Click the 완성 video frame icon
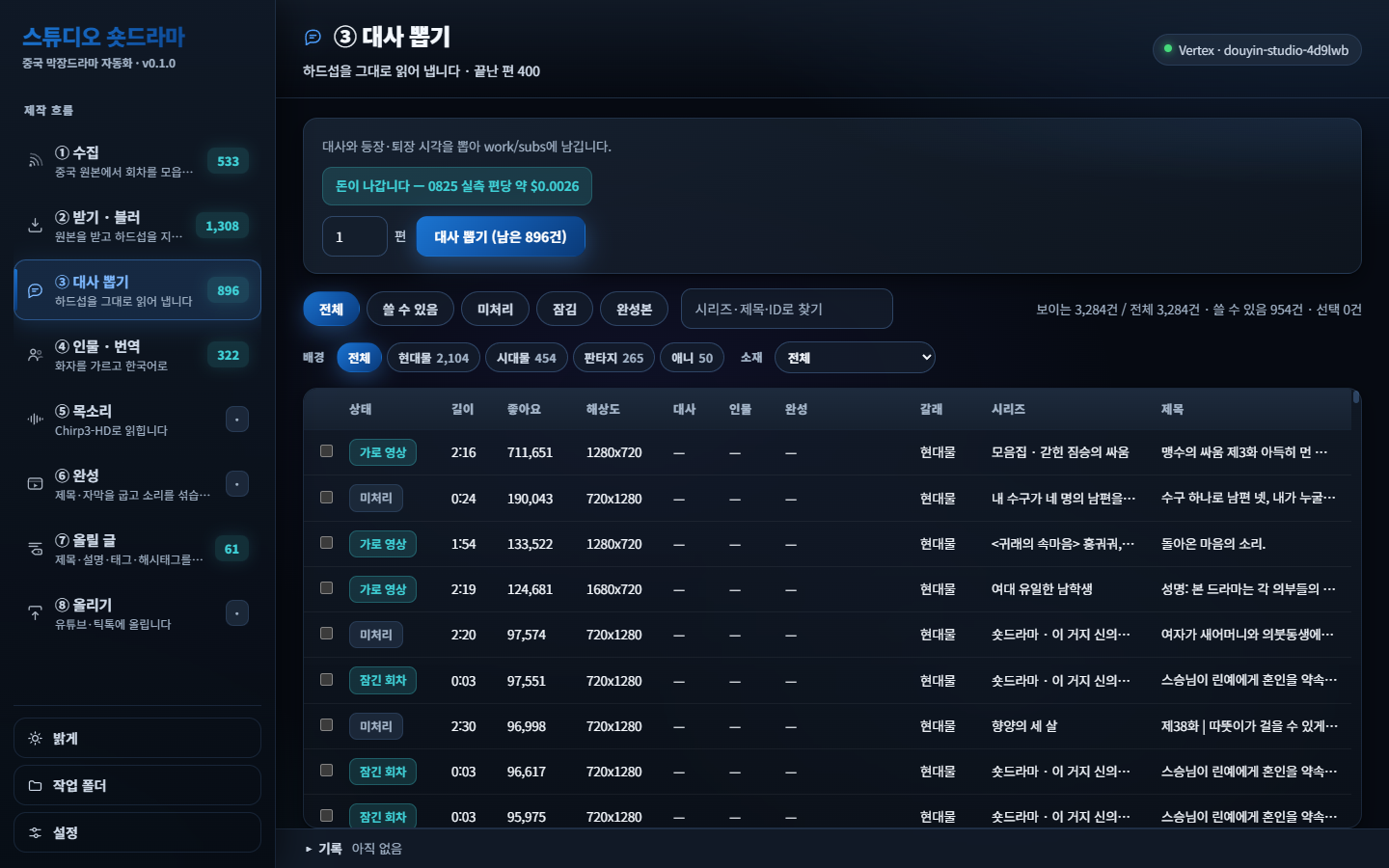The image size is (1389, 868). pos(36,484)
